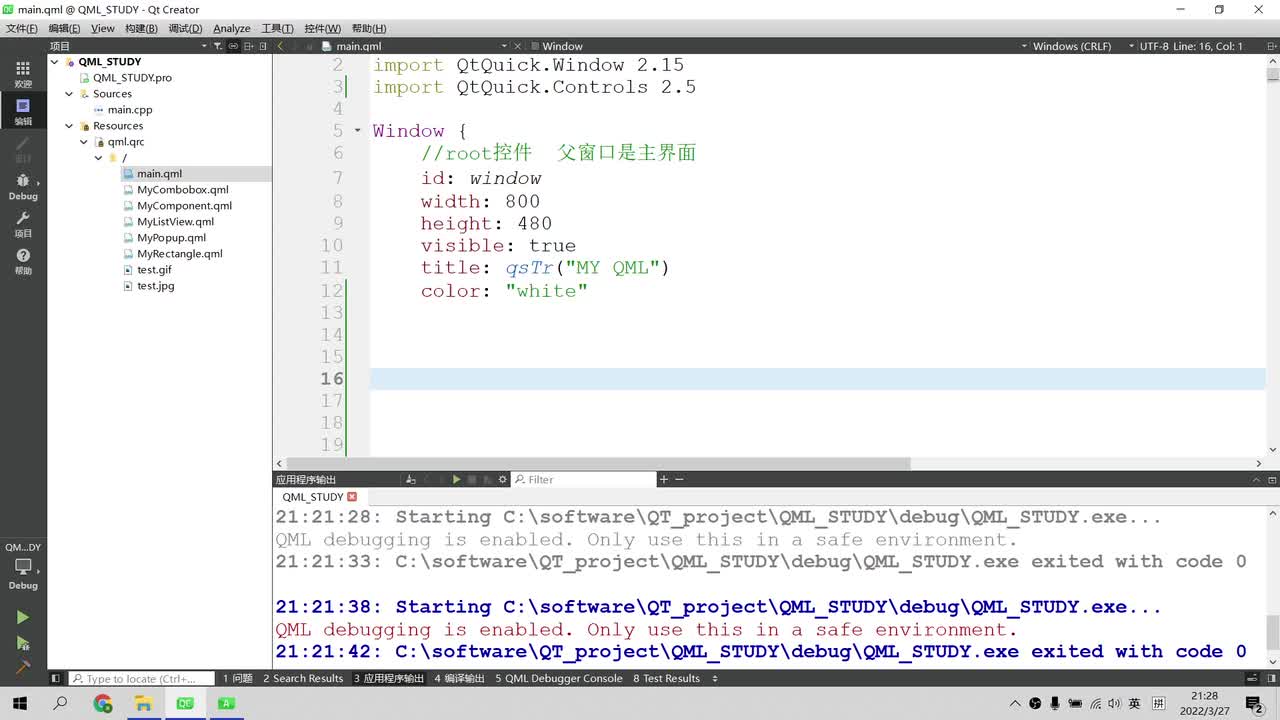1280x720 pixels.
Task: Open the Analyze menu
Action: click(x=232, y=29)
